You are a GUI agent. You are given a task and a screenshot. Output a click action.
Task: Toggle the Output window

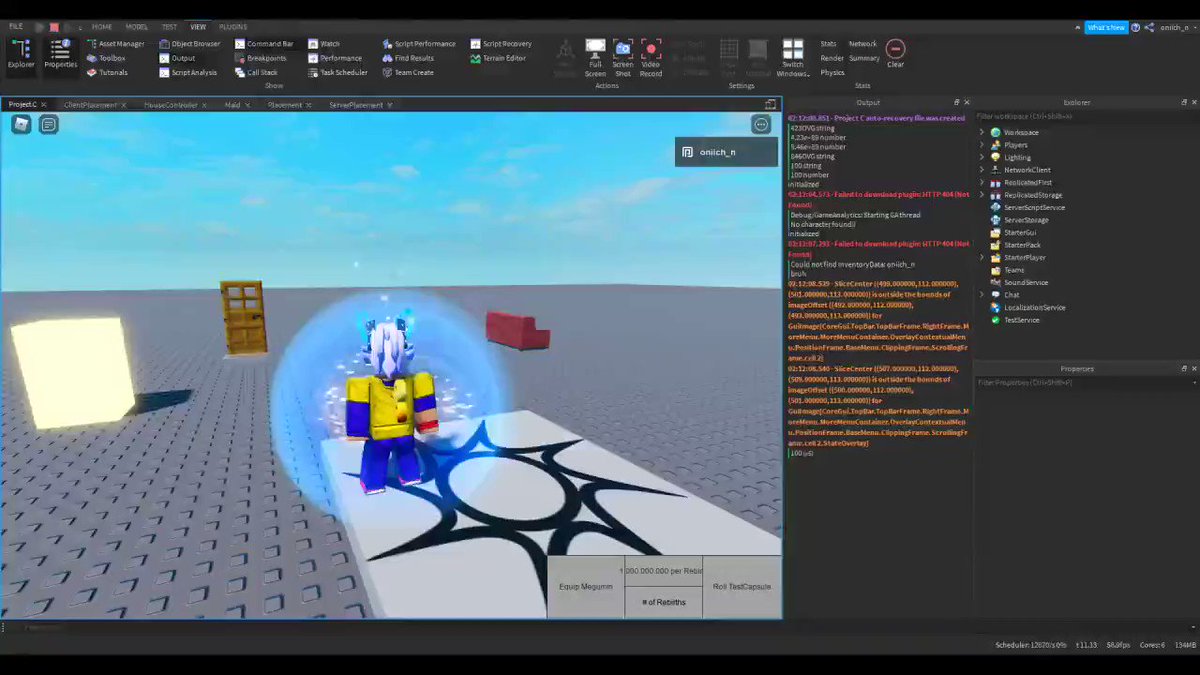click(x=177, y=58)
